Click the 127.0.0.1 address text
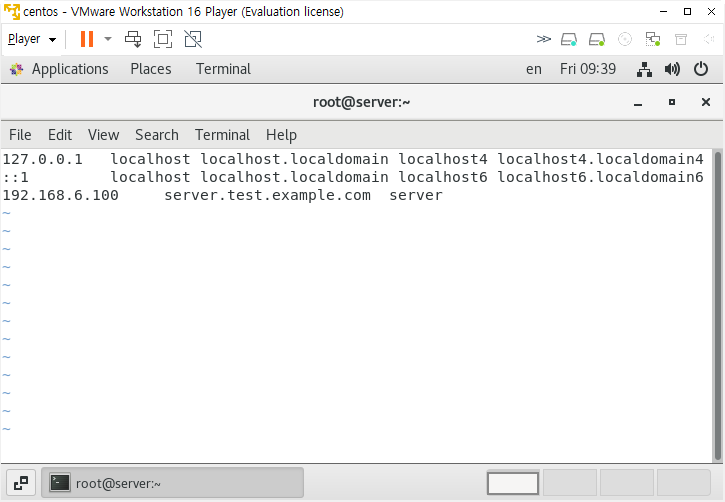This screenshot has height=502, width=725. pyautogui.click(x=43, y=159)
